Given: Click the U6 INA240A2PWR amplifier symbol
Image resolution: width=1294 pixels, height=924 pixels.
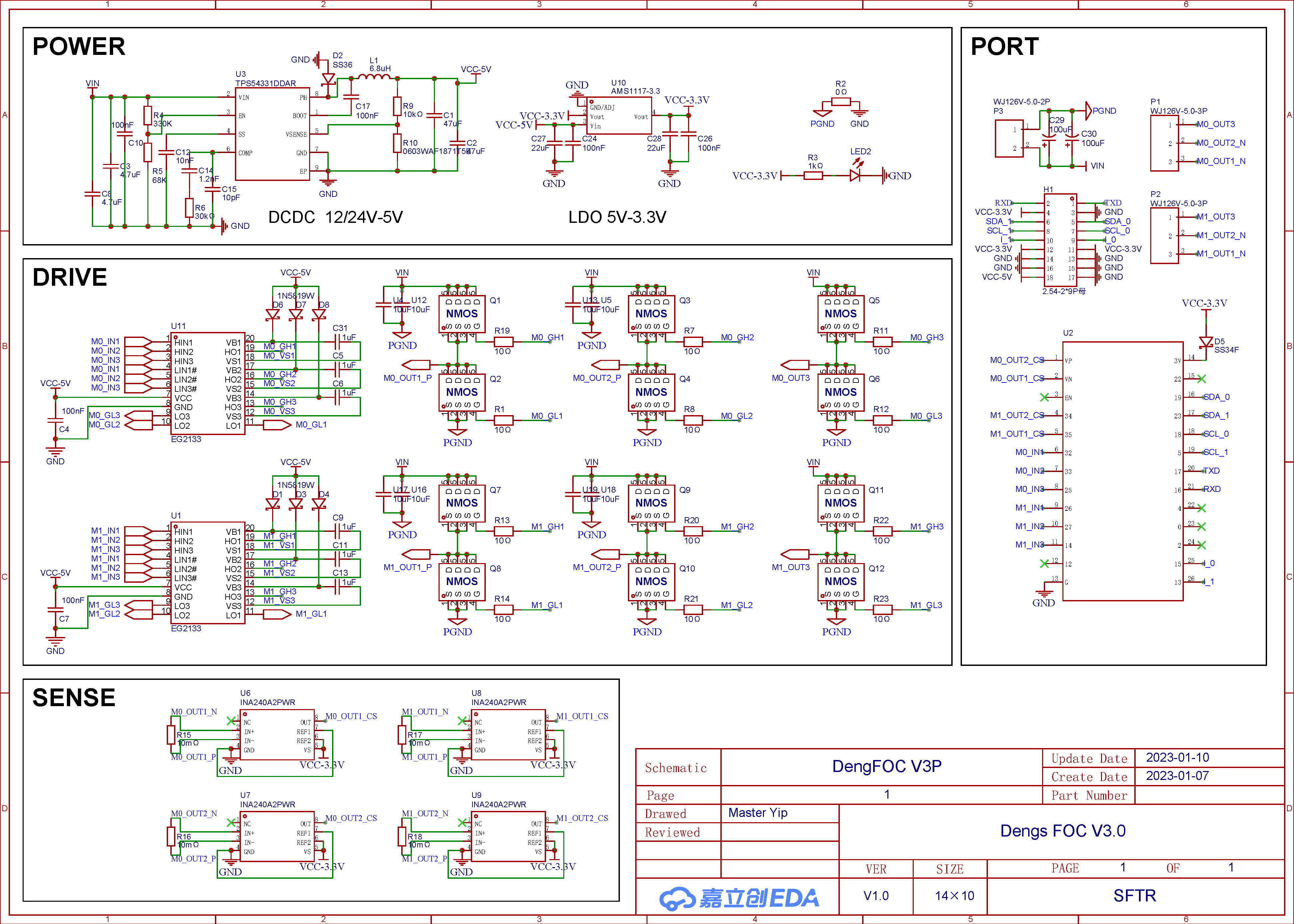Looking at the screenshot, I should [277, 734].
